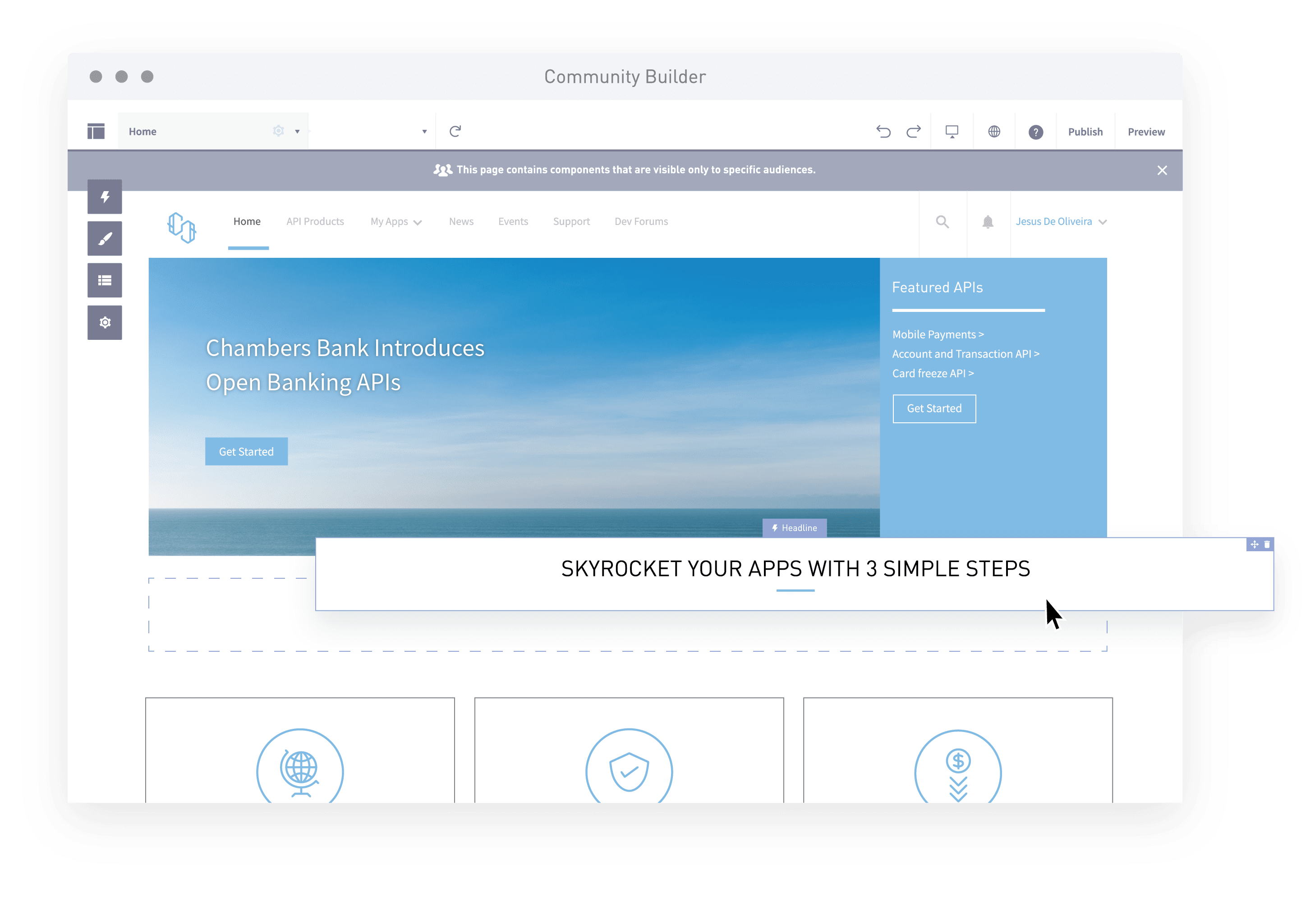Open the Dev Forums navigation item
Screen dimensions: 1315x924
pyautogui.click(x=641, y=222)
